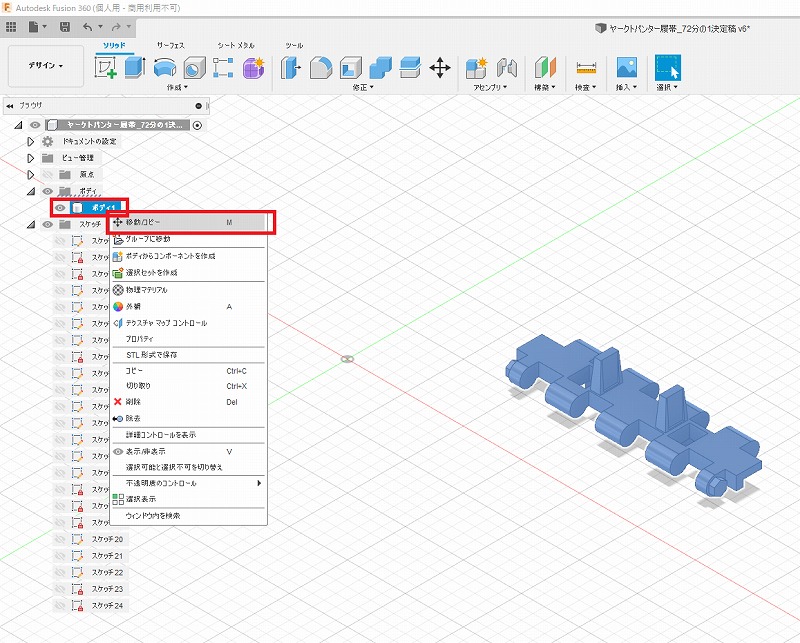This screenshot has width=800, height=643.
Task: Click the Move/Copy cross-arrows toolbar icon
Action: point(439,68)
